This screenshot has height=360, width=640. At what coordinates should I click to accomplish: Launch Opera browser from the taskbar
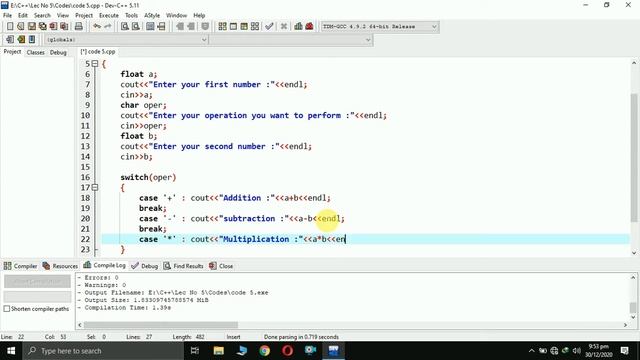pyautogui.click(x=287, y=351)
